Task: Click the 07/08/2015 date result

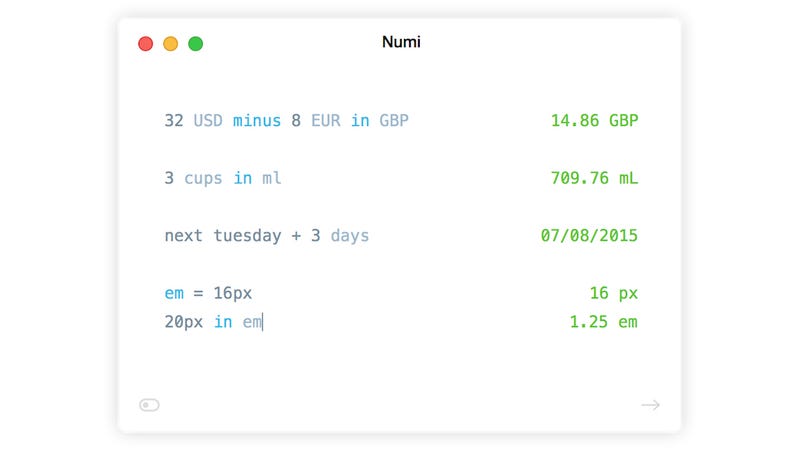Action: pyautogui.click(x=589, y=236)
